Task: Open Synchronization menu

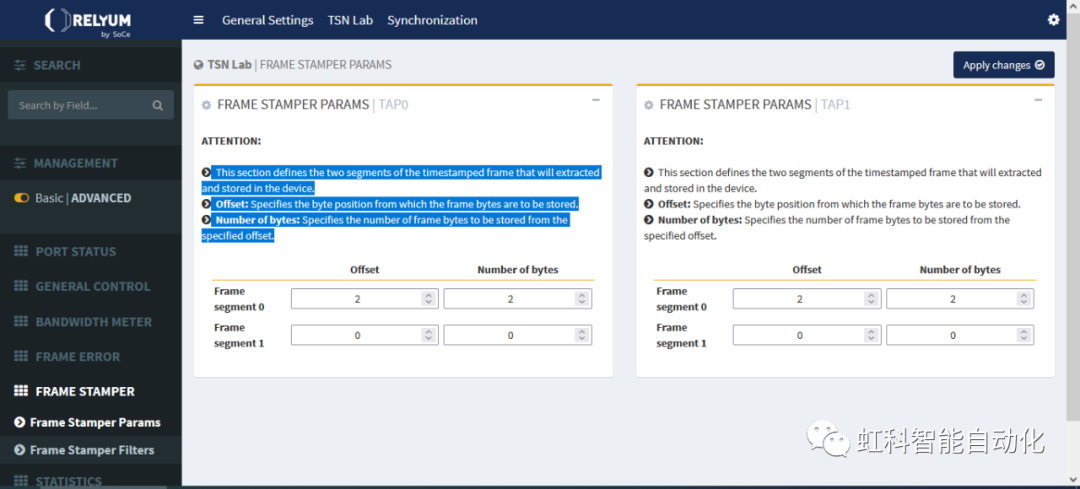Action: (x=432, y=20)
